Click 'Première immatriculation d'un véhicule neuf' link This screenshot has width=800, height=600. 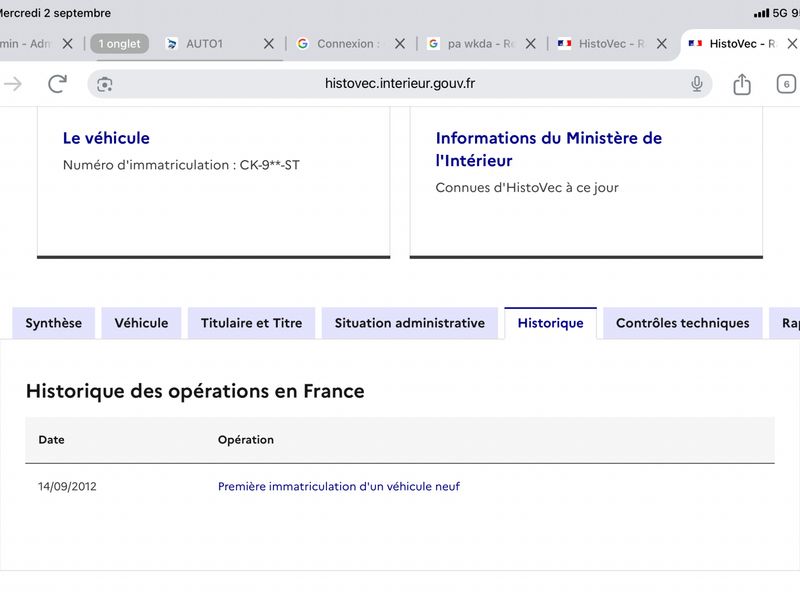339,486
